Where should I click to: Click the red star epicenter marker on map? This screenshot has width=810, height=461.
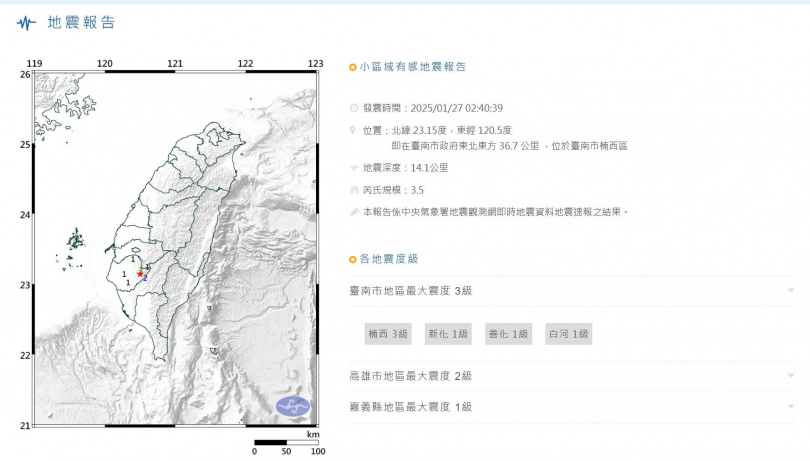click(139, 273)
